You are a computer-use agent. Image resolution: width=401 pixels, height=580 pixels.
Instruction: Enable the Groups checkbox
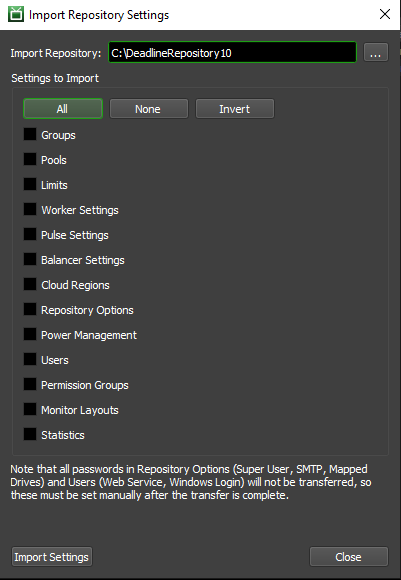(30, 134)
